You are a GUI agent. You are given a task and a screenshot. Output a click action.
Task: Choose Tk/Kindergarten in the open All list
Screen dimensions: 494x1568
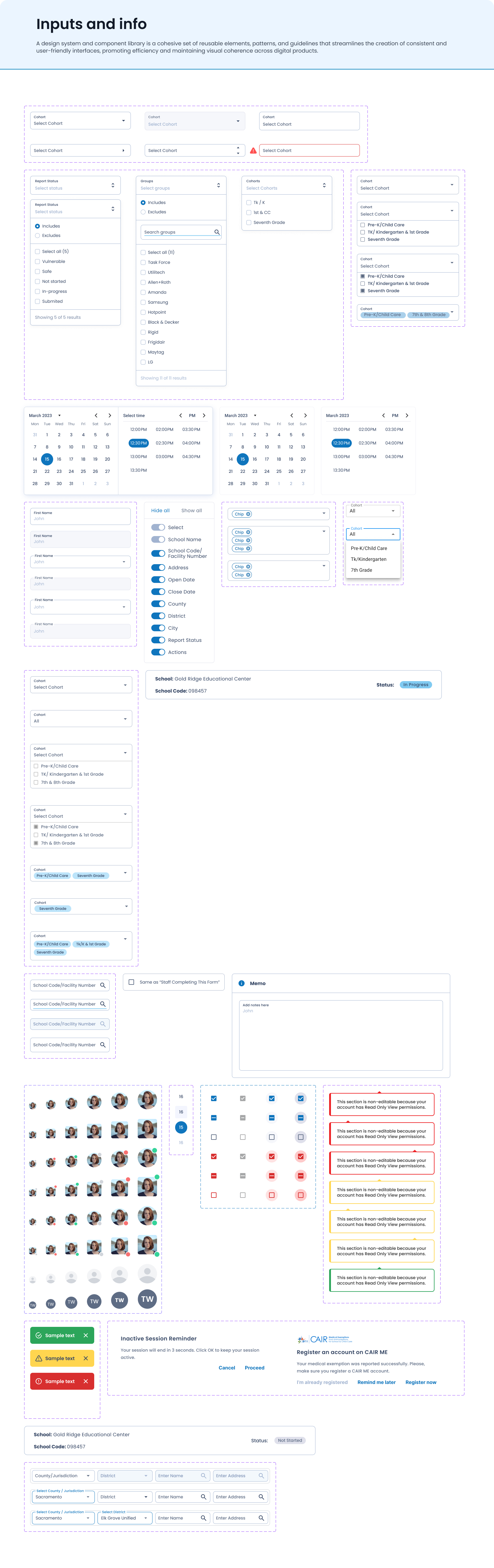[x=369, y=559]
